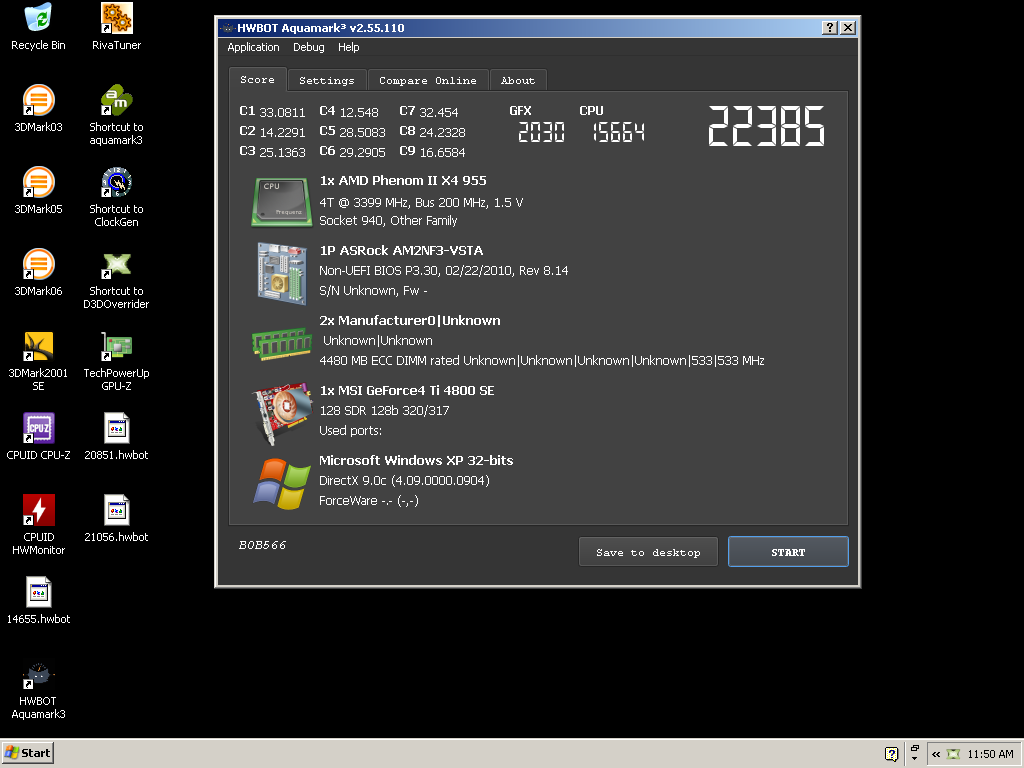This screenshot has width=1024, height=768.
Task: Click the GFX score 2030
Action: (x=541, y=133)
